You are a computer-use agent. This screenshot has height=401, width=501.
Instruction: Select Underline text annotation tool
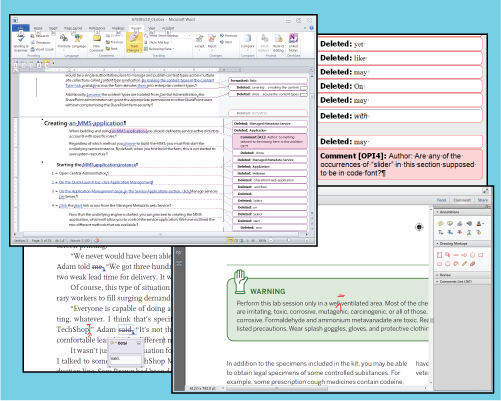469,232
